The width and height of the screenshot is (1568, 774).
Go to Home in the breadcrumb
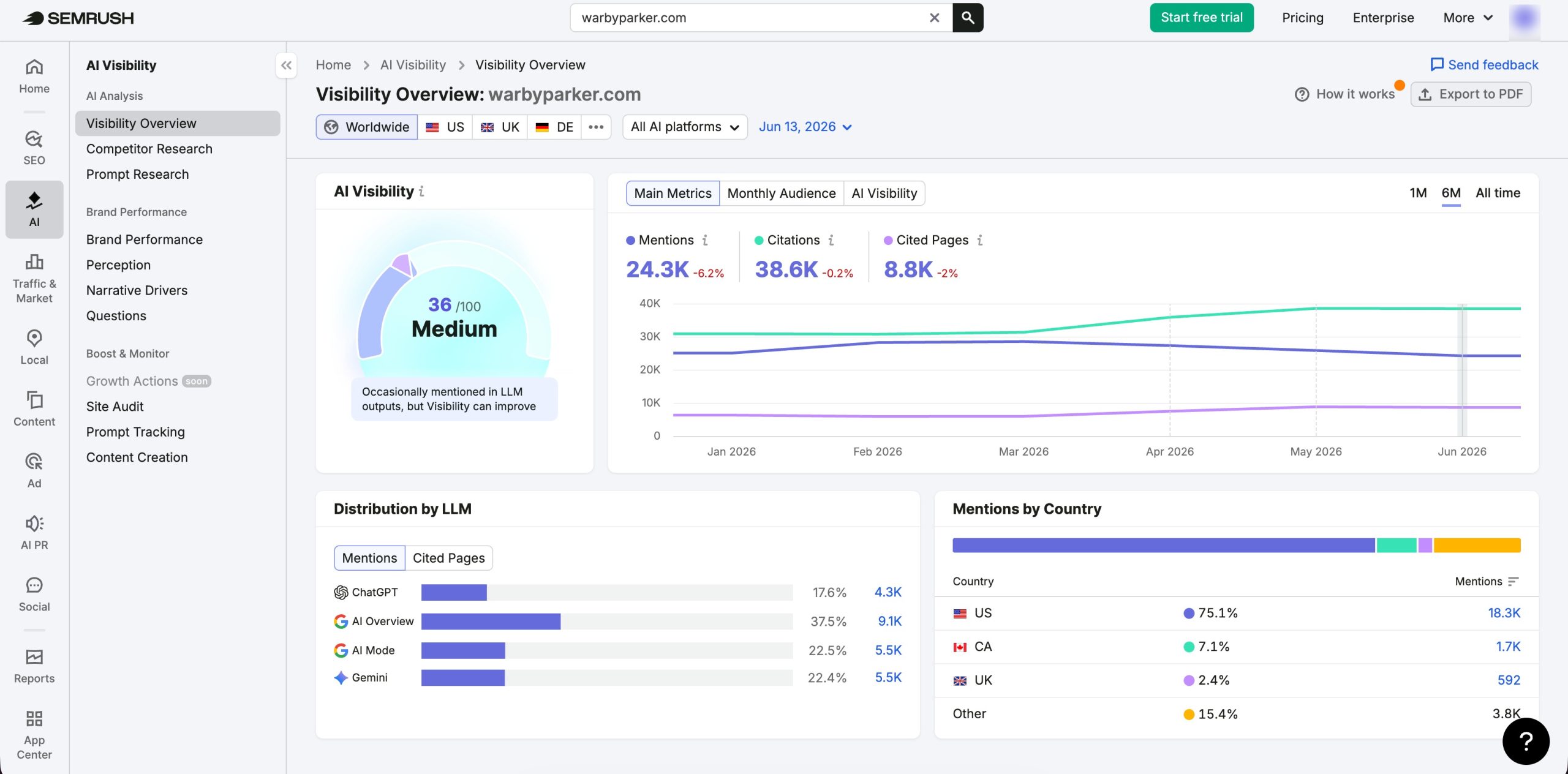click(333, 65)
